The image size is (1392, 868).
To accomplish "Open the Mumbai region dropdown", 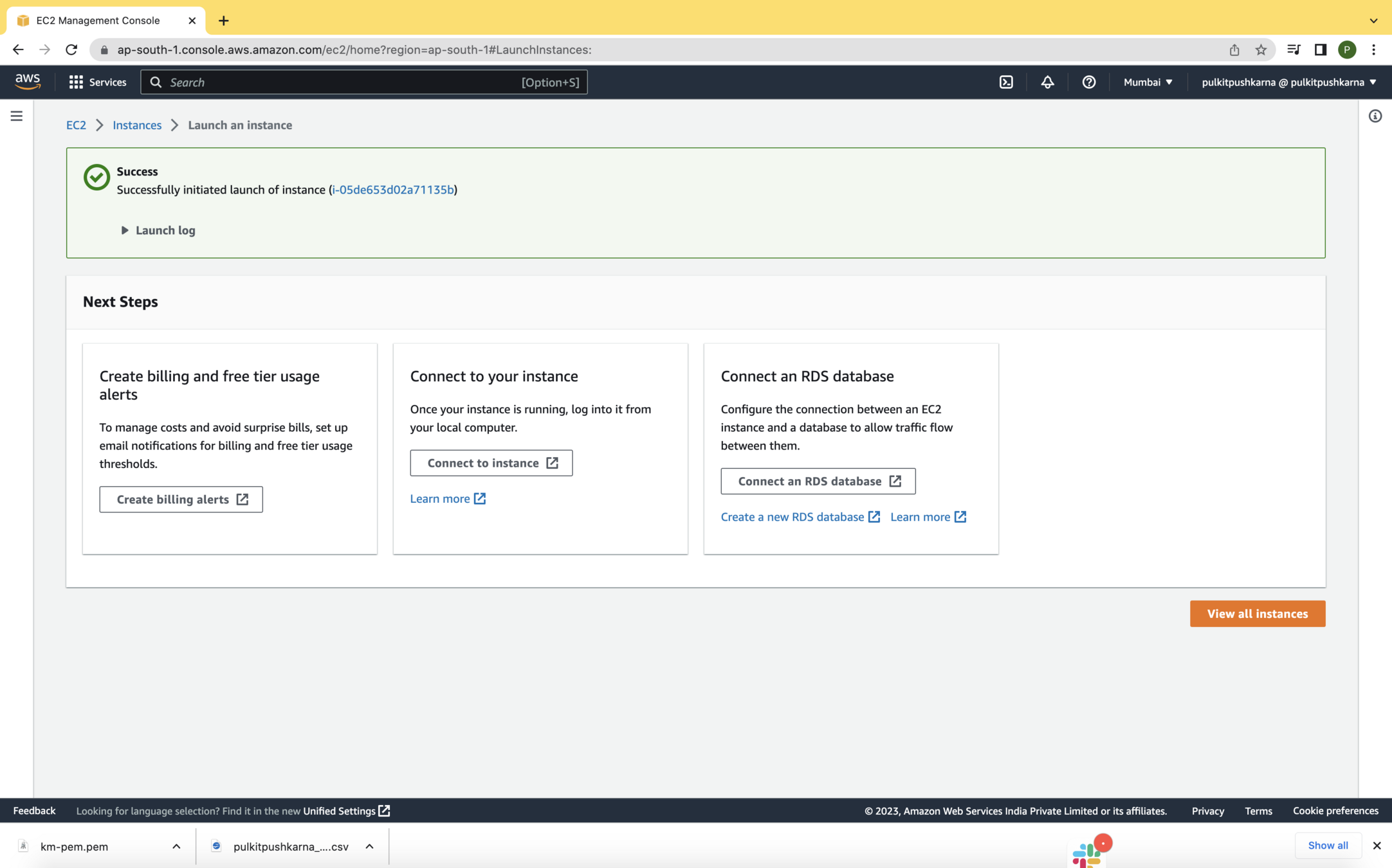I will [1148, 82].
